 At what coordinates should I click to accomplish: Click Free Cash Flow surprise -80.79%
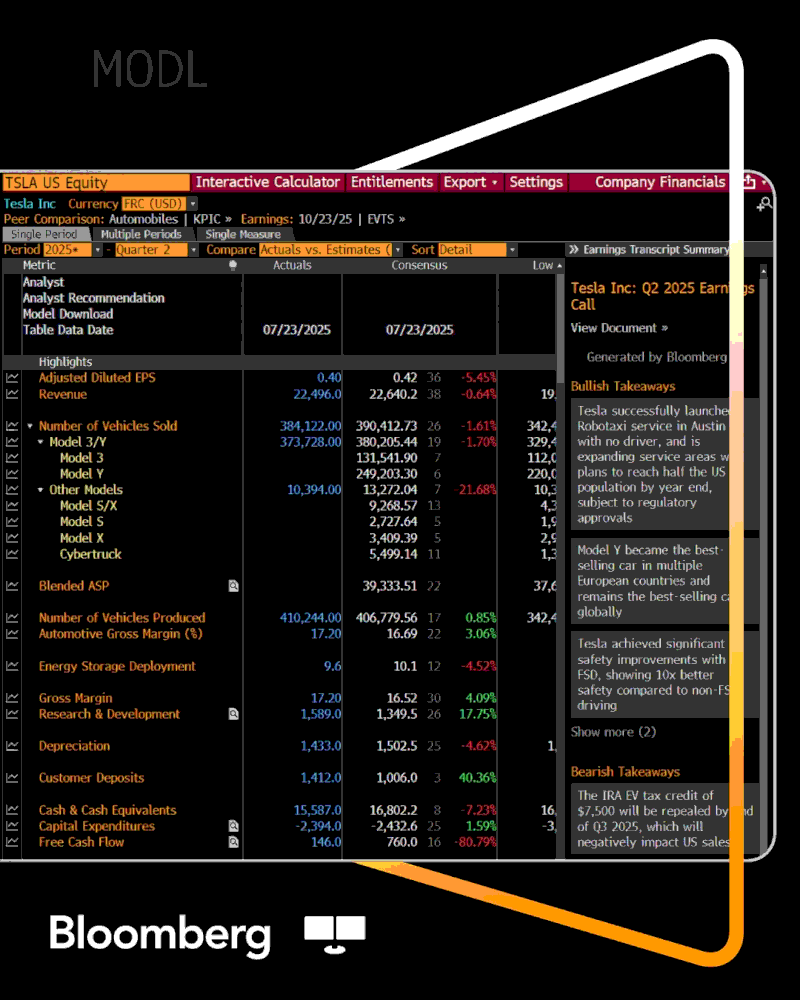(x=475, y=842)
